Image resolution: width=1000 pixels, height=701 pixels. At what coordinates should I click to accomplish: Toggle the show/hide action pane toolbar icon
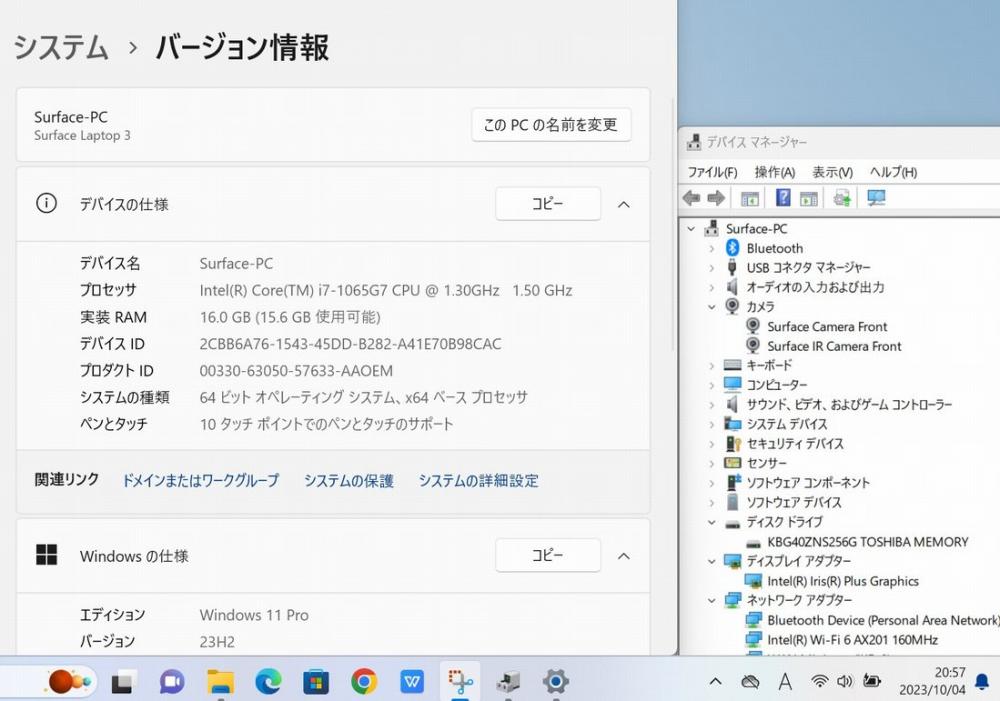[809, 198]
